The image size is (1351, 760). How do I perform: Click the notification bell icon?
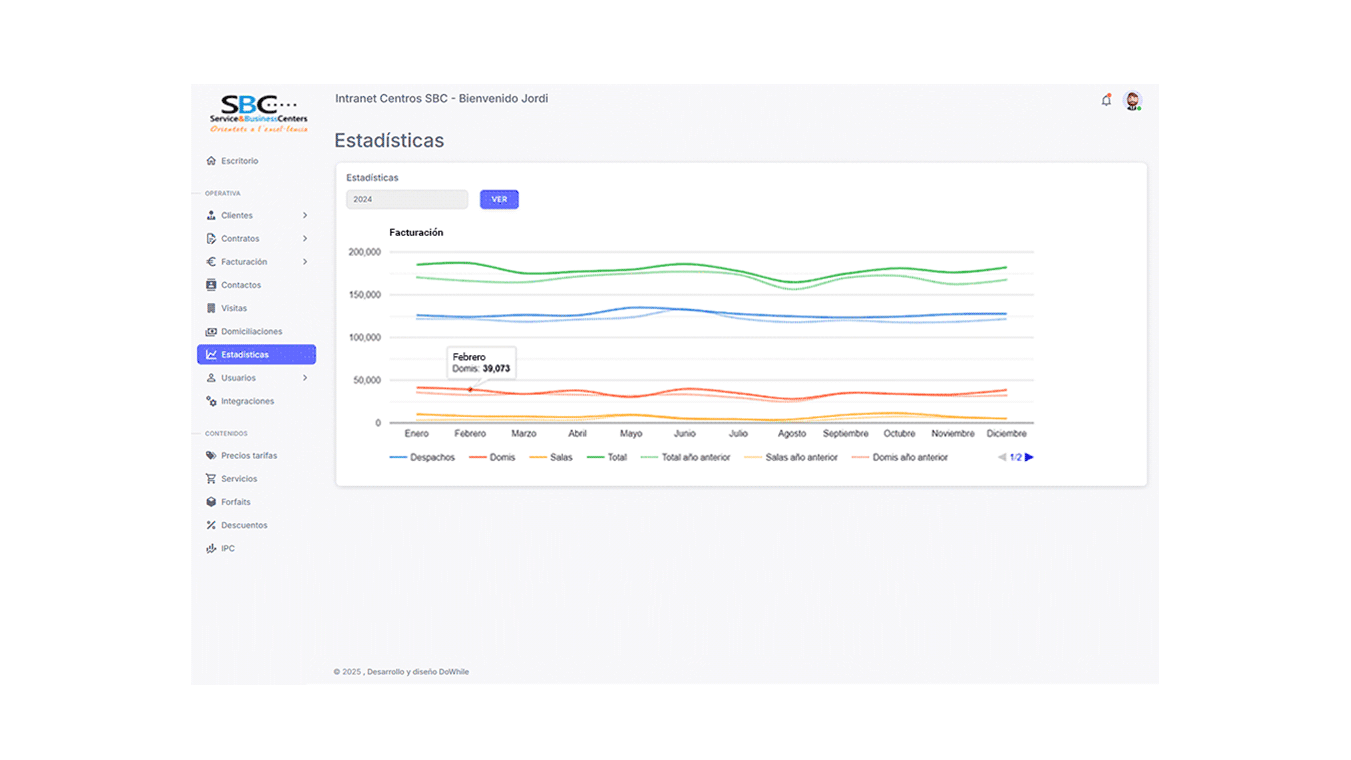(x=1106, y=100)
